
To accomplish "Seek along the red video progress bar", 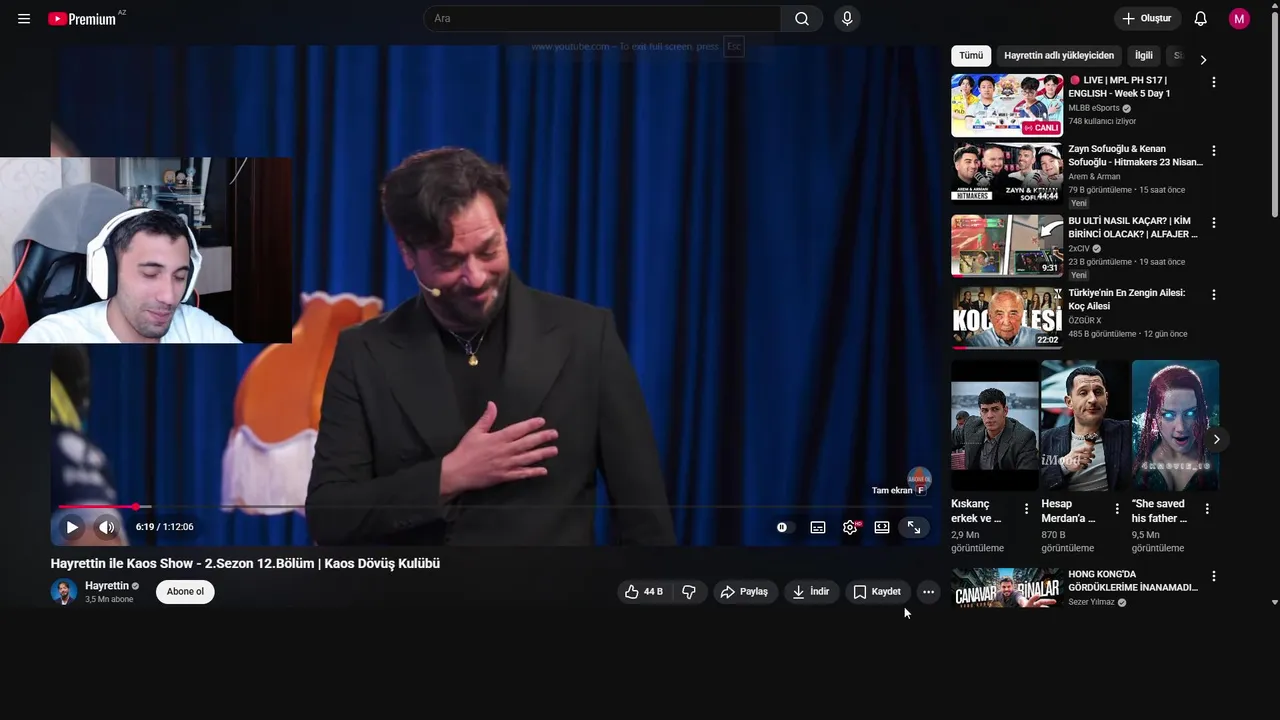I will [496, 507].
